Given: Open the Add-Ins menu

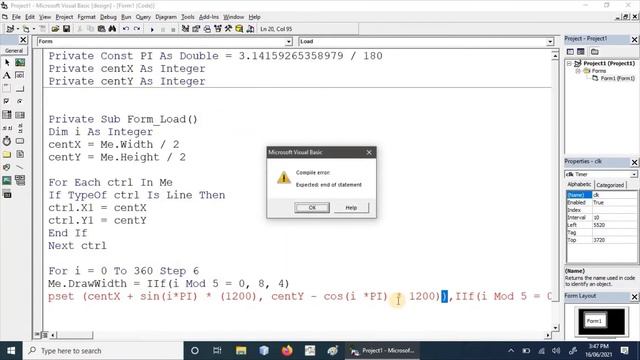Looking at the screenshot, I should pos(209,17).
